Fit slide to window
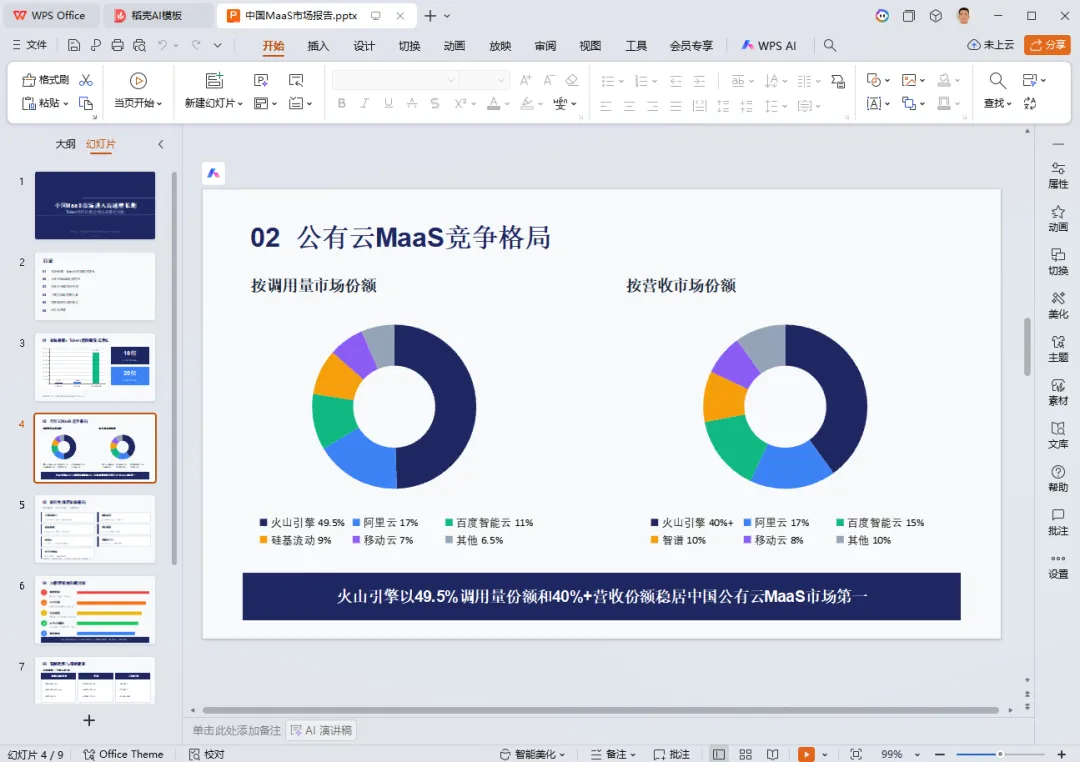This screenshot has height=762, width=1080. 855,754
